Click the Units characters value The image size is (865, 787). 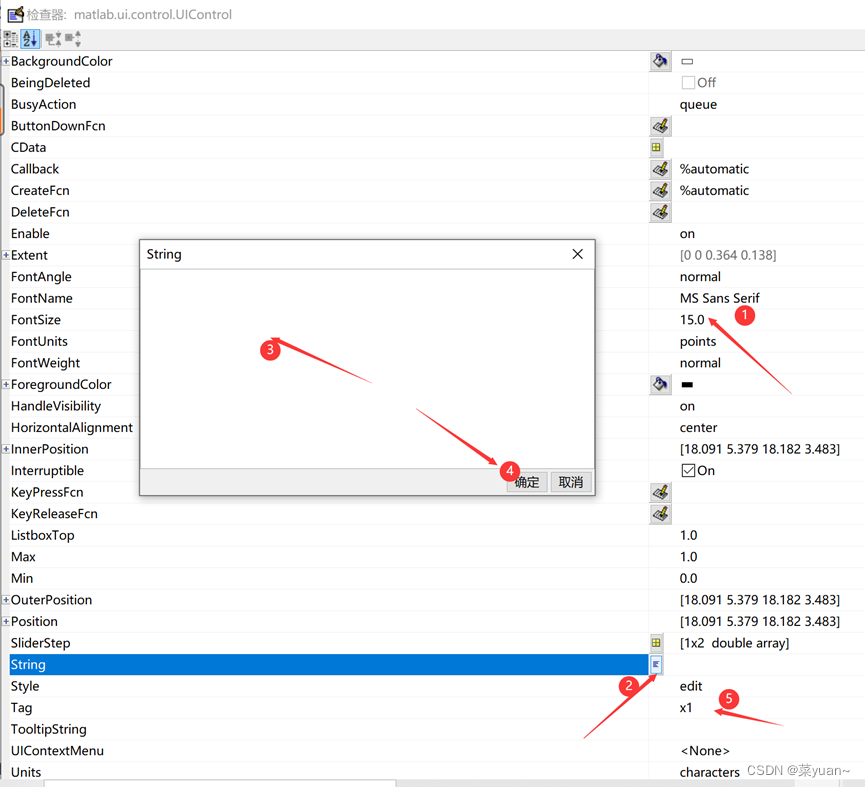pos(709,772)
